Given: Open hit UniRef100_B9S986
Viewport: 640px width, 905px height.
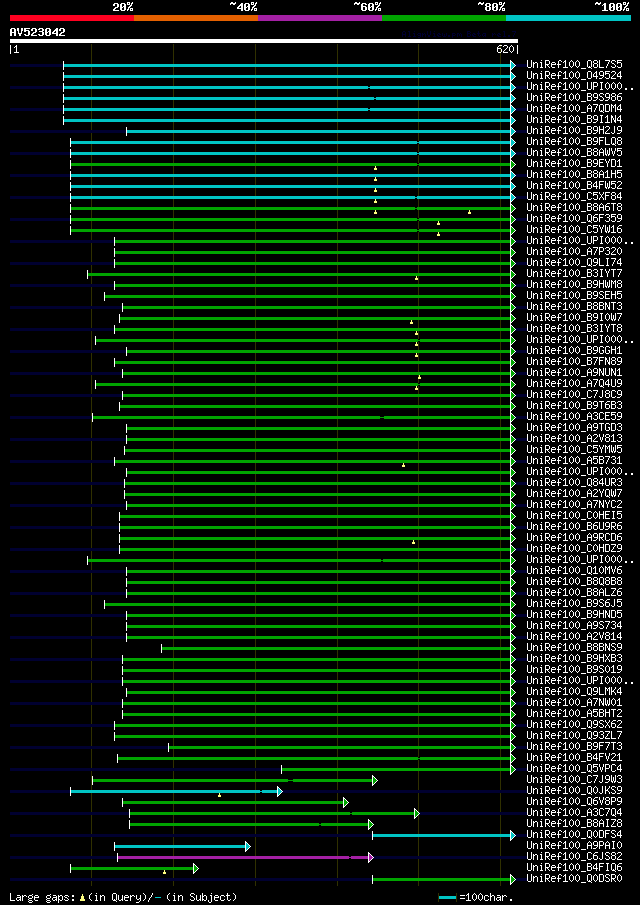Looking at the screenshot, I should 574,98.
